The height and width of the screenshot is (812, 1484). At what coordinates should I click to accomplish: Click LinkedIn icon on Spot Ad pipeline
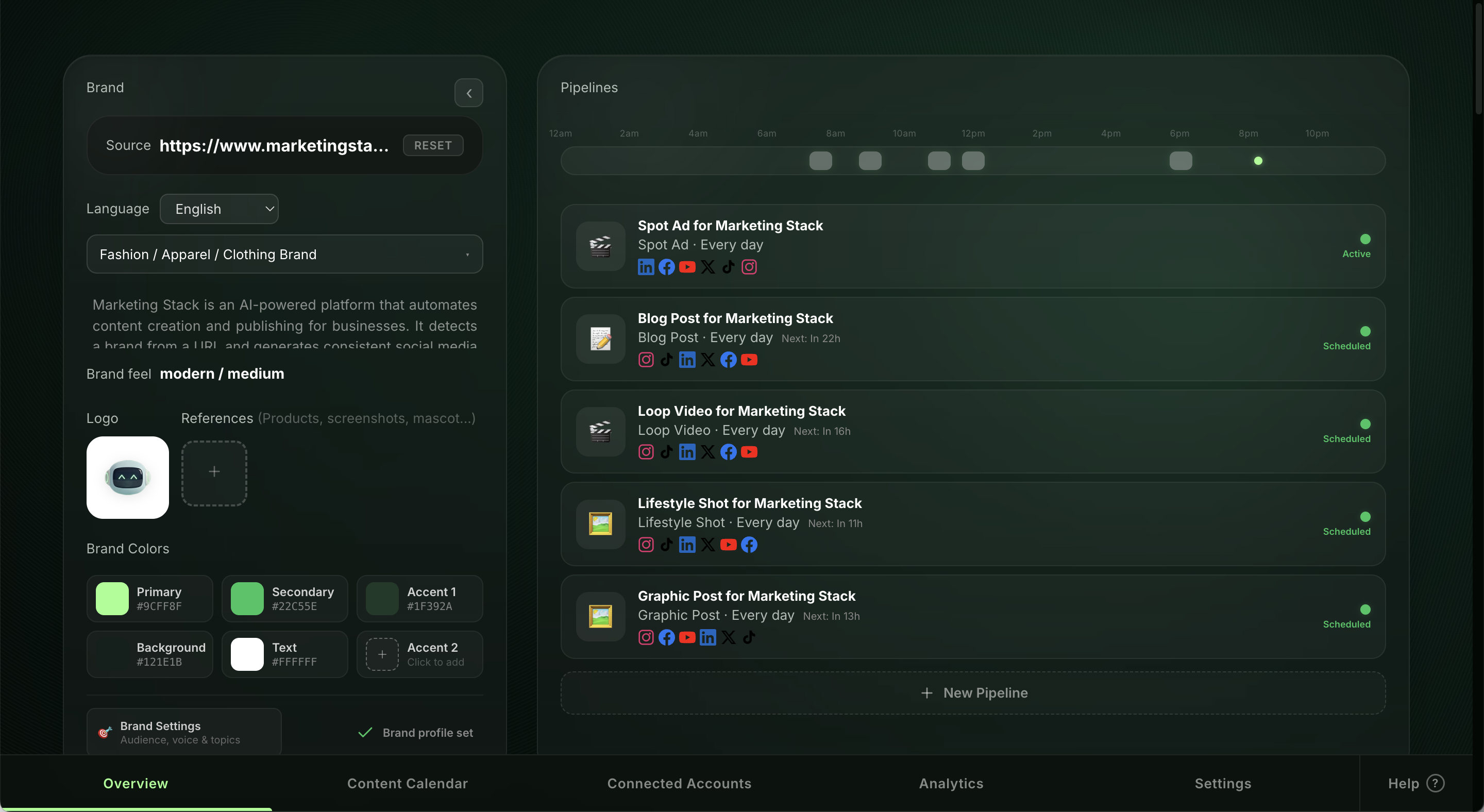tap(646, 267)
